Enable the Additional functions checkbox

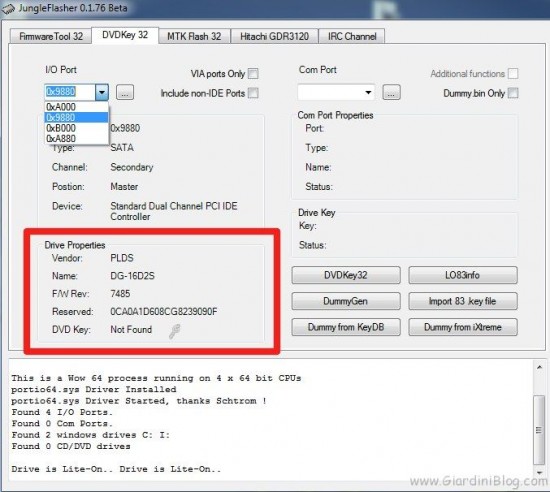513,74
